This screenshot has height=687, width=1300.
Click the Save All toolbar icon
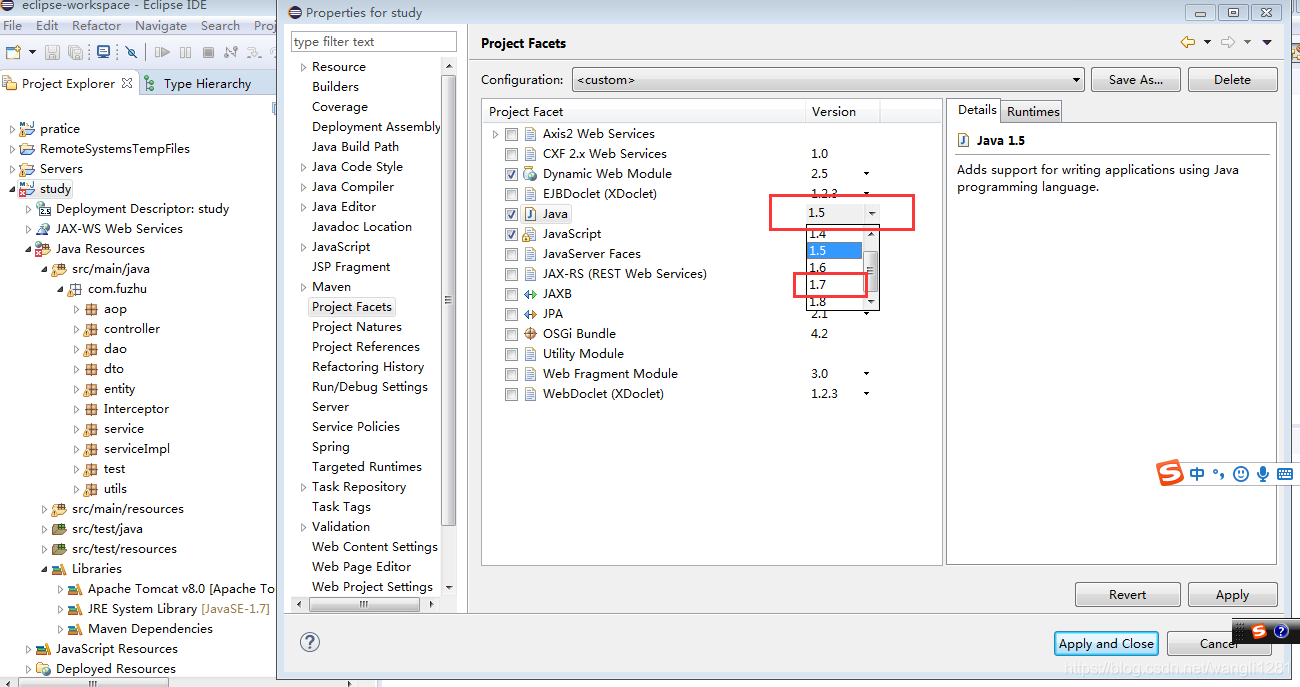[76, 52]
